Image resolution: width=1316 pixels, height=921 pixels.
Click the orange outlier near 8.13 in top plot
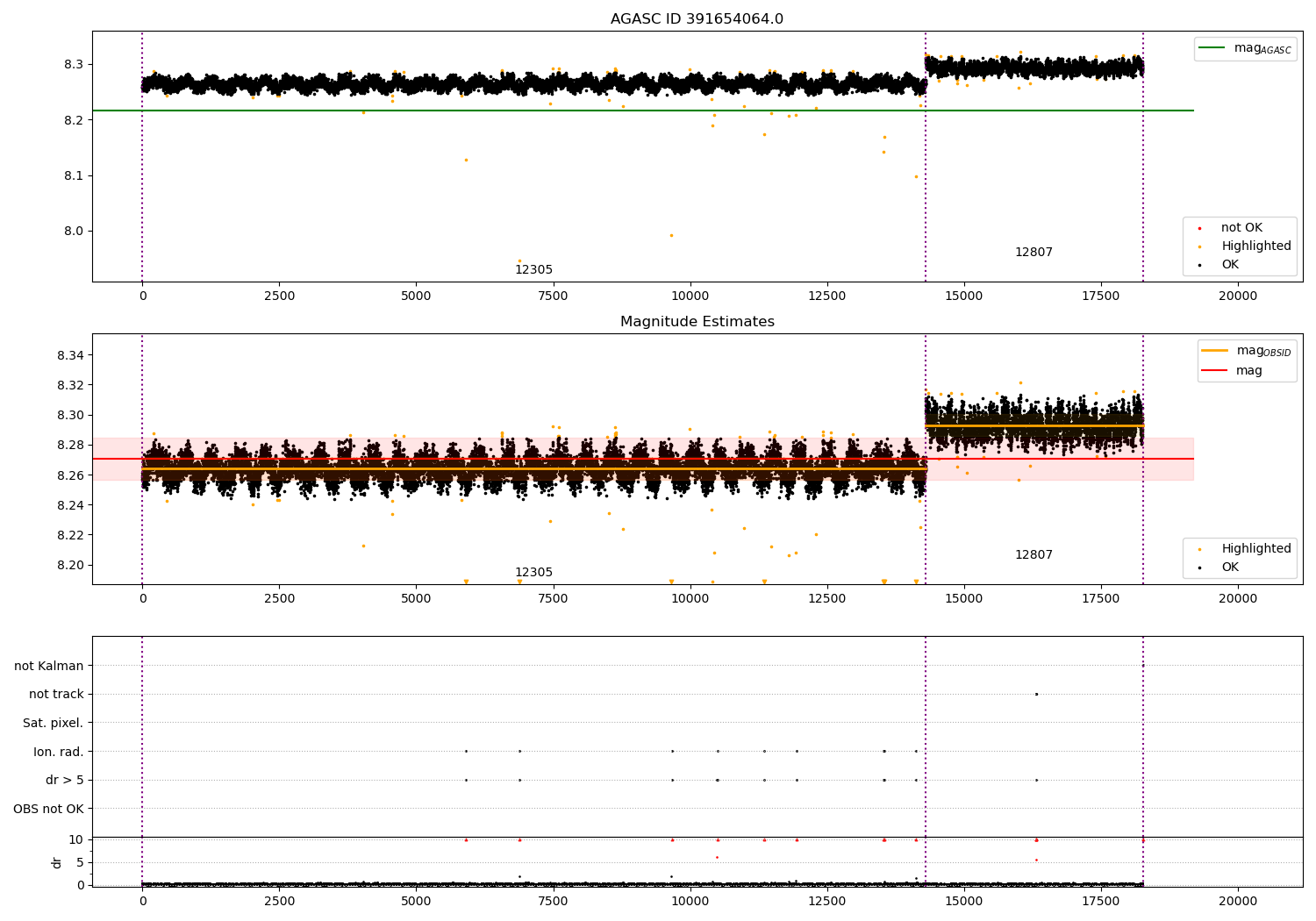tap(466, 160)
